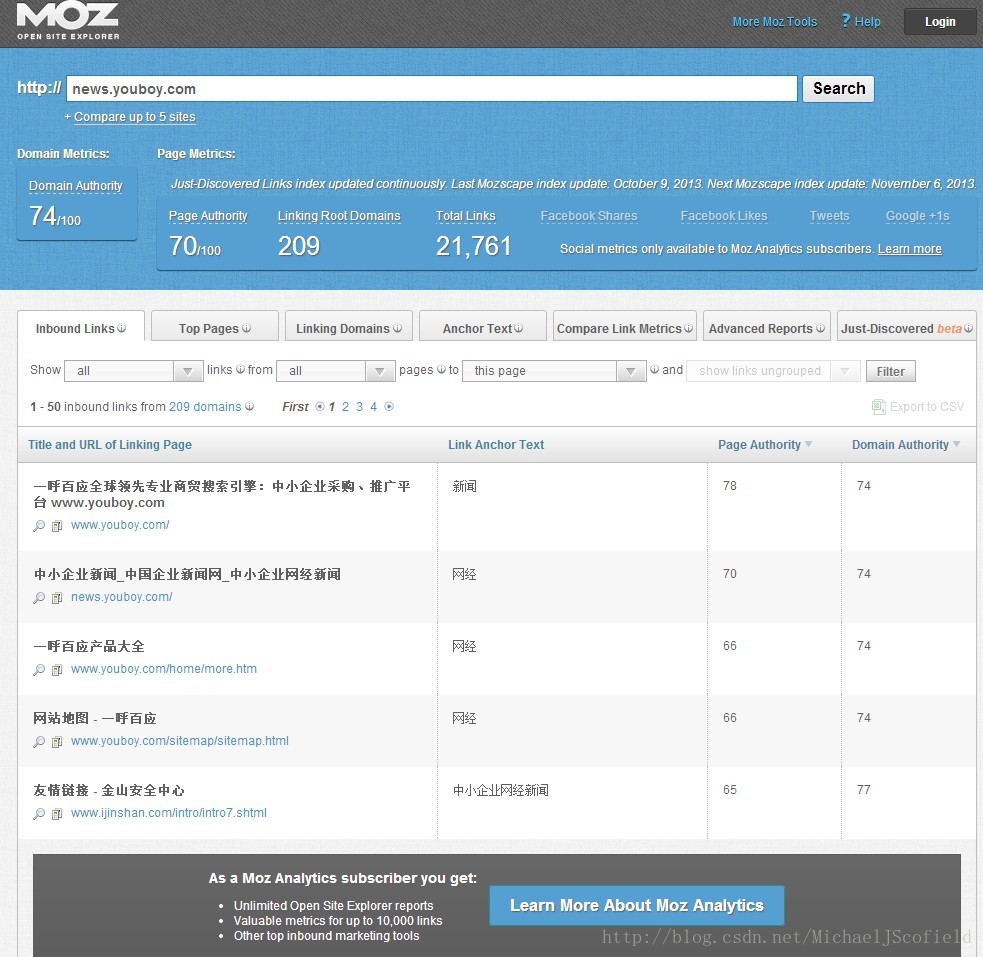Click page icon in sitemap.html row
Image resolution: width=983 pixels, height=957 pixels.
pyautogui.click(x=57, y=742)
